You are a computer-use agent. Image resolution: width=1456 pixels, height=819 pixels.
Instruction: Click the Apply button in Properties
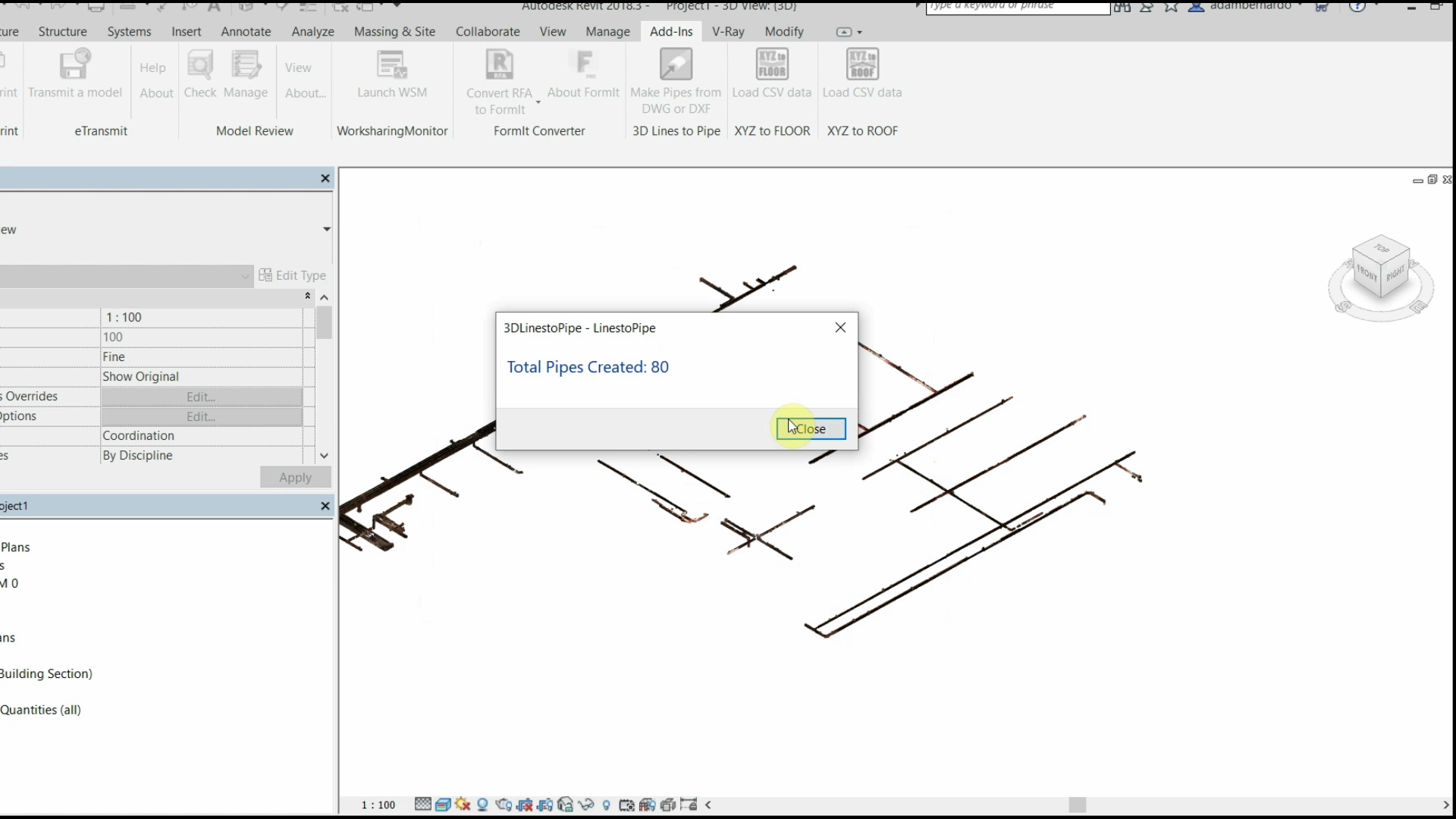click(295, 478)
